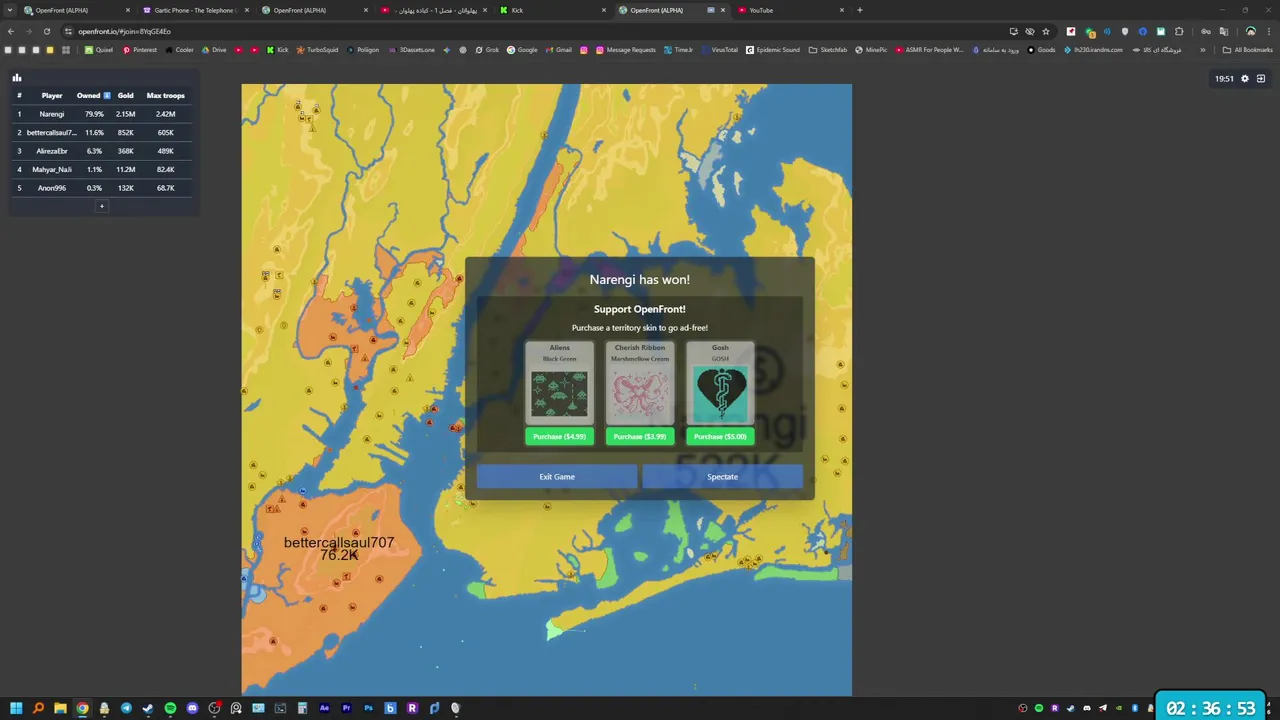Open Photoshop from taskbar
Viewport: 1280px width, 720px height.
pyautogui.click(x=368, y=708)
